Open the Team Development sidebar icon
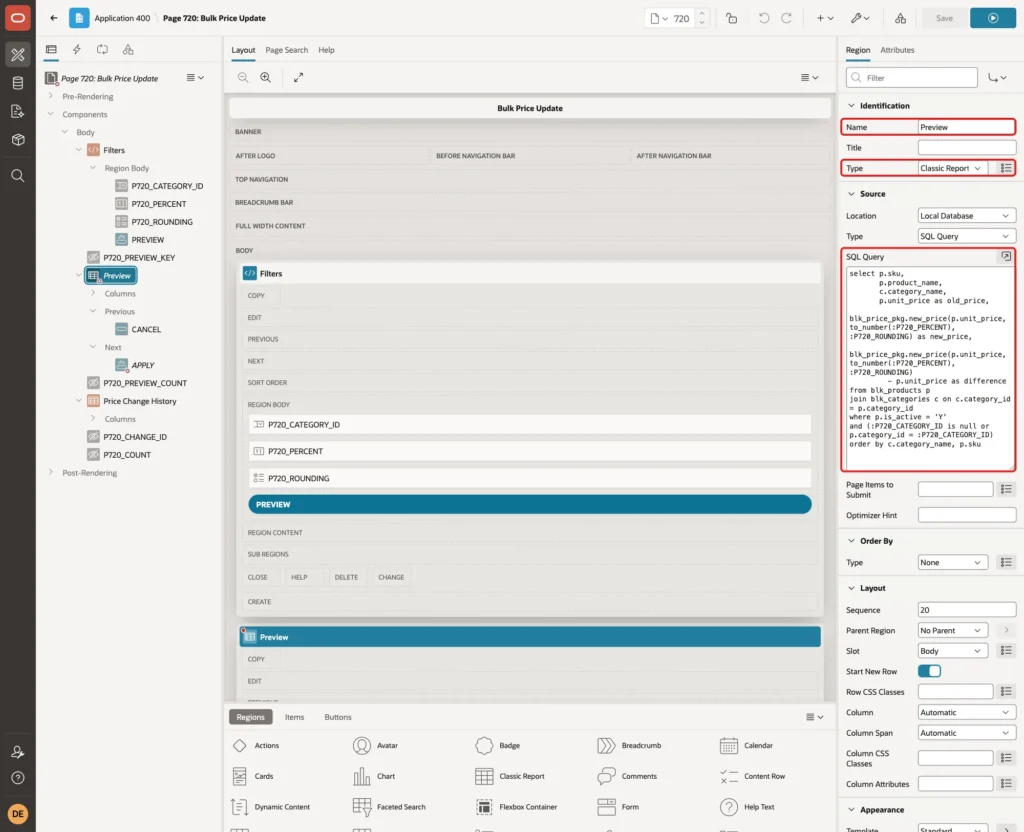 coord(18,112)
